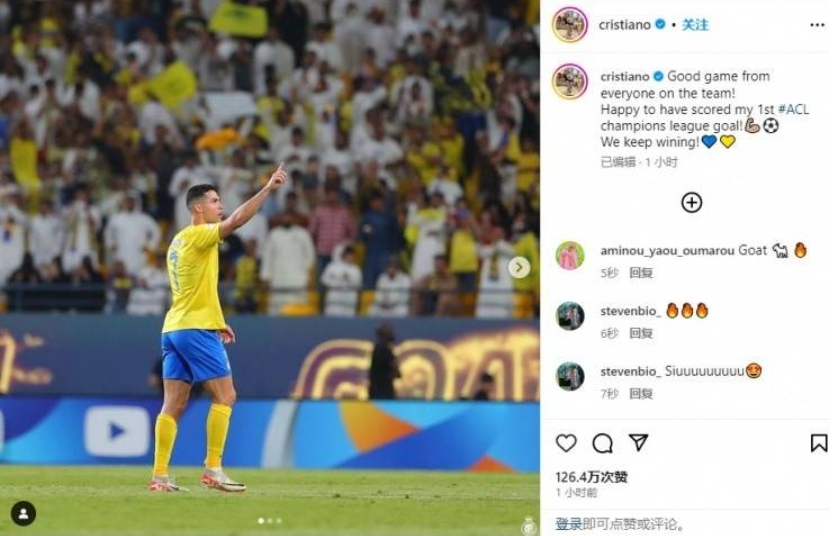Open comments via the speech bubble icon
835x536 pixels.
(602, 443)
